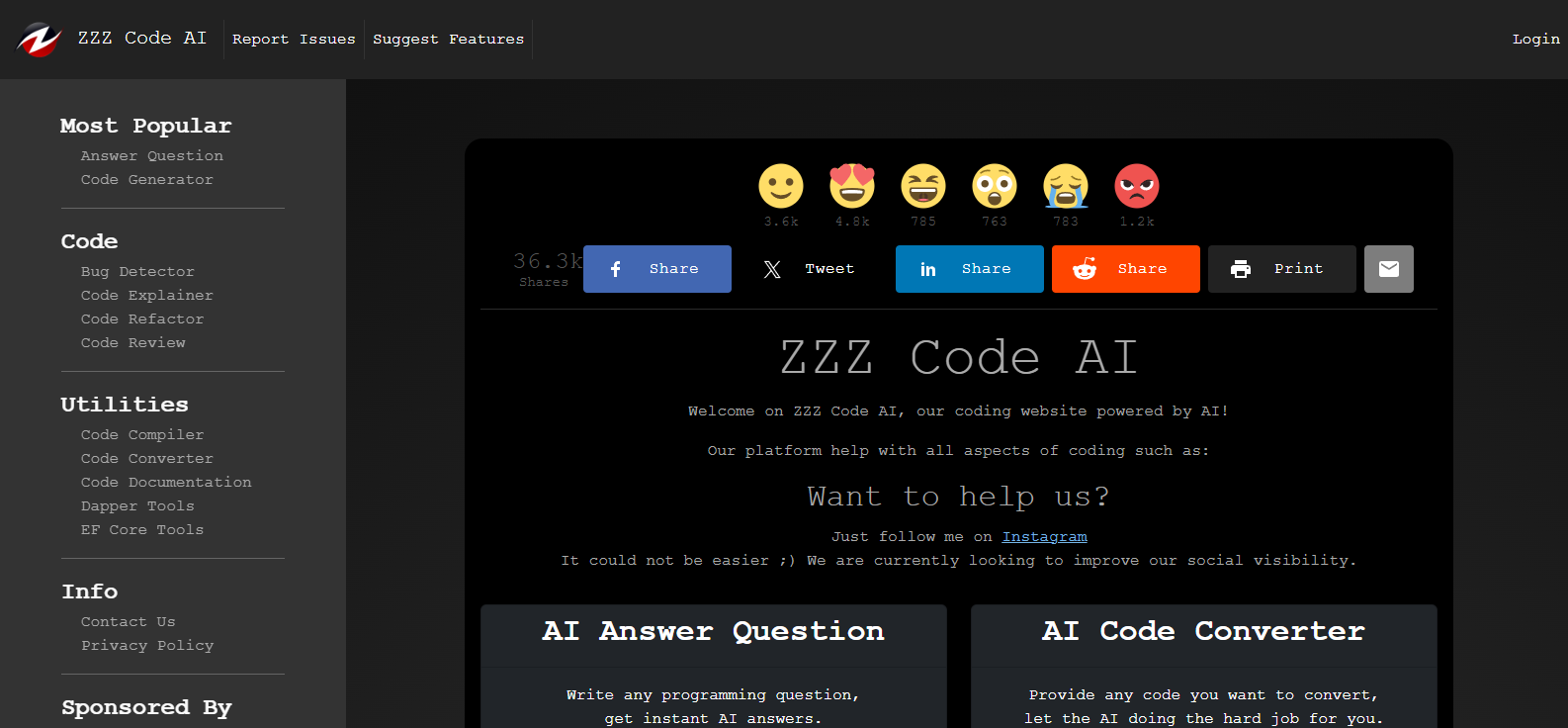The width and height of the screenshot is (1568, 728).
Task: Open Code Refactor in sidebar
Action: coord(142,319)
